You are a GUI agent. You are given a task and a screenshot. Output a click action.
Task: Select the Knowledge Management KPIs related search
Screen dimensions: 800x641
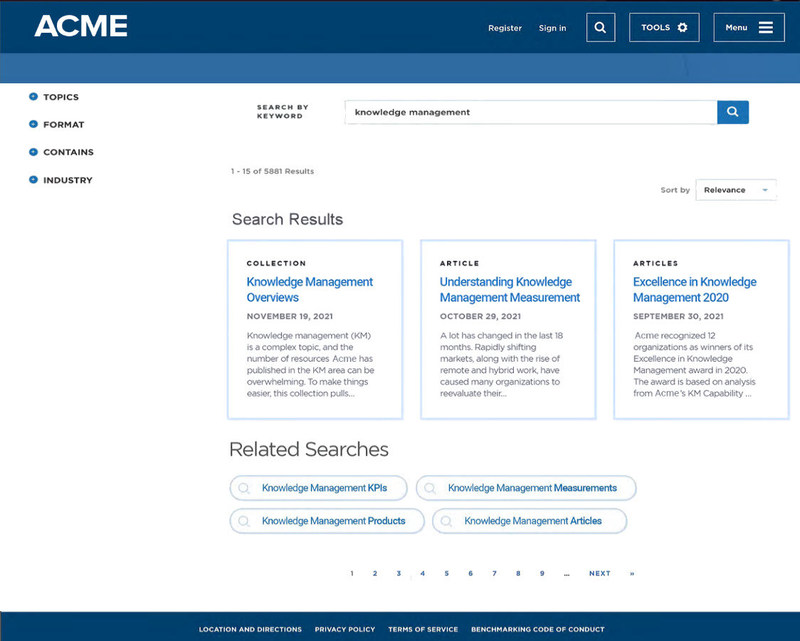[x=319, y=488]
